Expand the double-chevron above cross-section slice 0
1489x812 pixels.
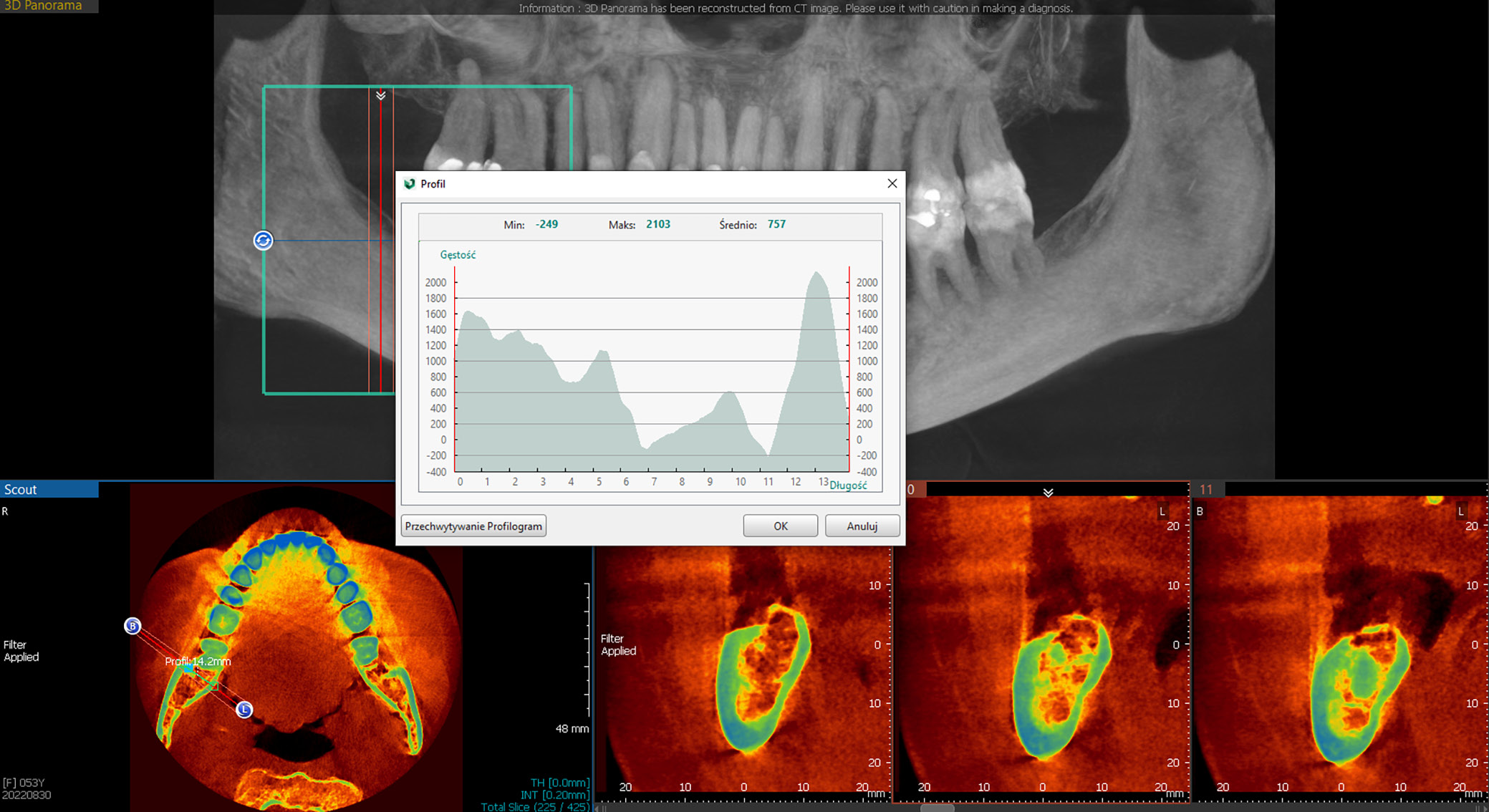point(1048,493)
